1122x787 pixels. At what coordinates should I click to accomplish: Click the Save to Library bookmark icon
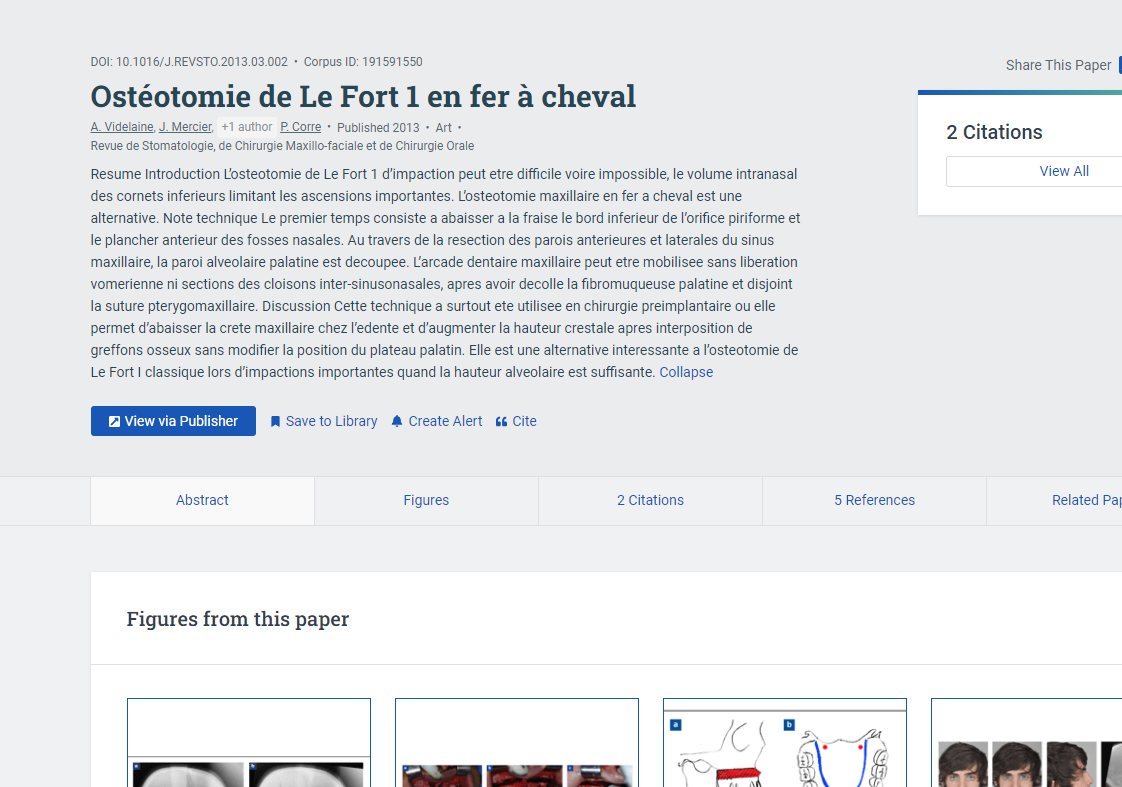point(275,421)
